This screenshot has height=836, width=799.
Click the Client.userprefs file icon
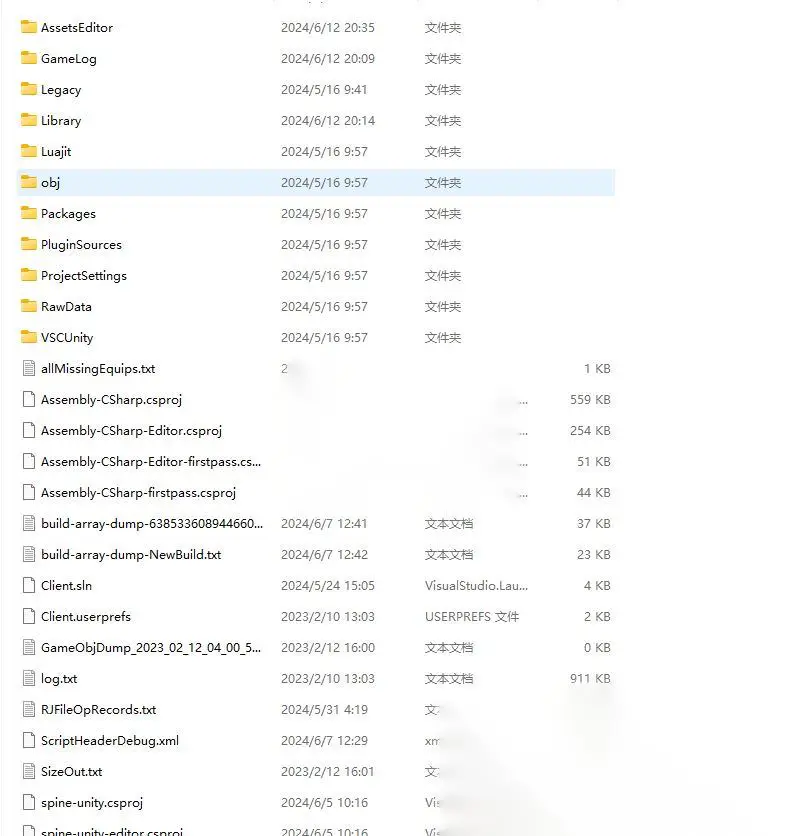[x=29, y=616]
